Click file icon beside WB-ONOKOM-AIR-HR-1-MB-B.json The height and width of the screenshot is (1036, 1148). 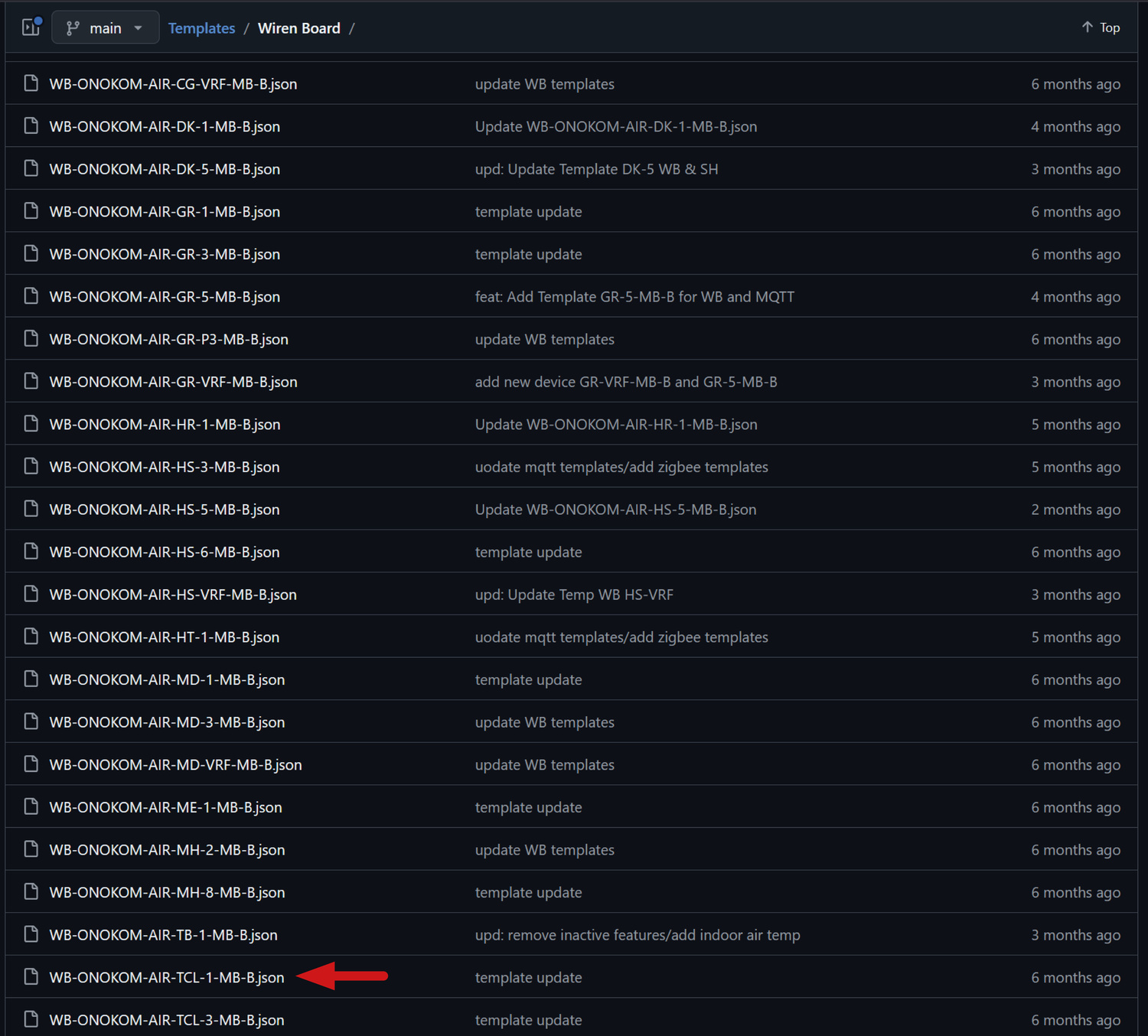coord(31,424)
